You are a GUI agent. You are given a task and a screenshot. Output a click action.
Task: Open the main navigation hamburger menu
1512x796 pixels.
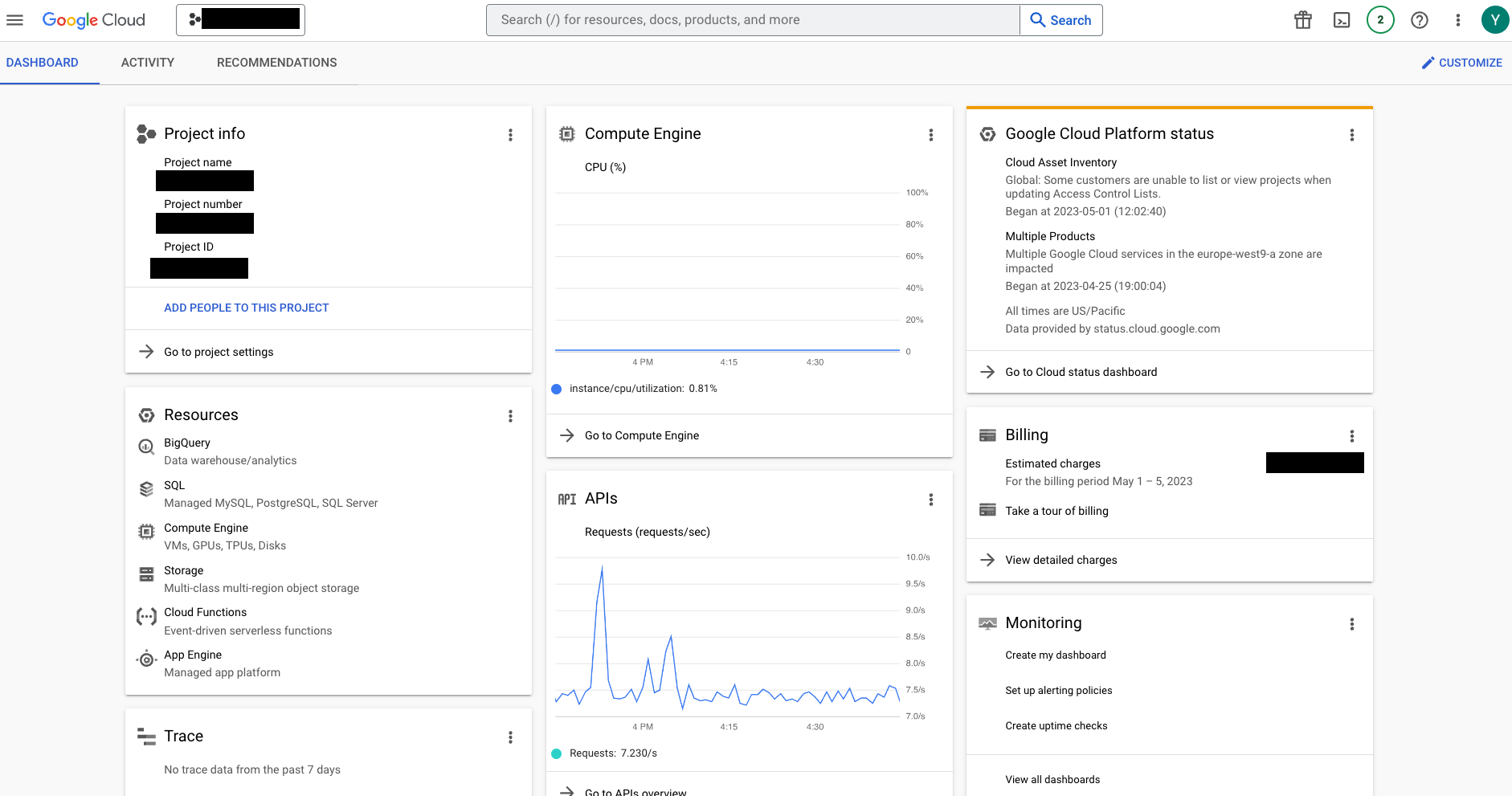(14, 20)
